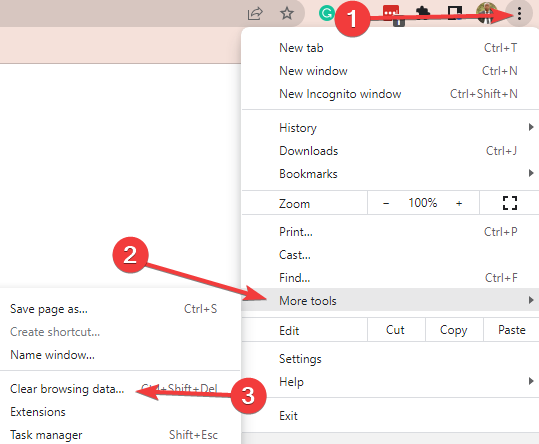Viewport: 539px width, 444px height.
Task: Select Name window... in submenu
Action: coord(120,355)
